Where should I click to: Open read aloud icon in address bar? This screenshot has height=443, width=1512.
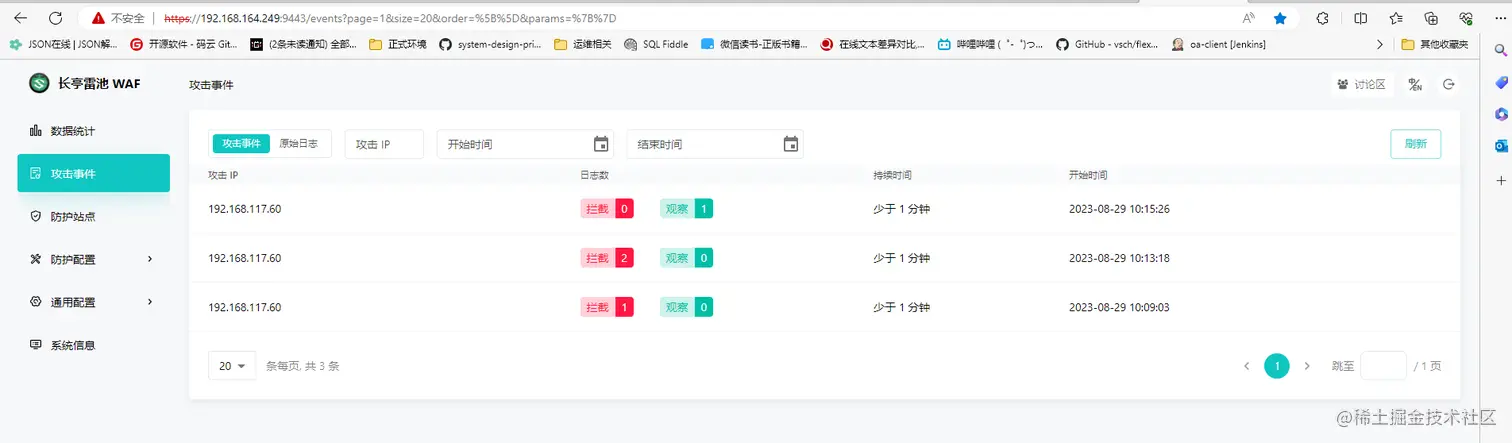click(x=1249, y=18)
